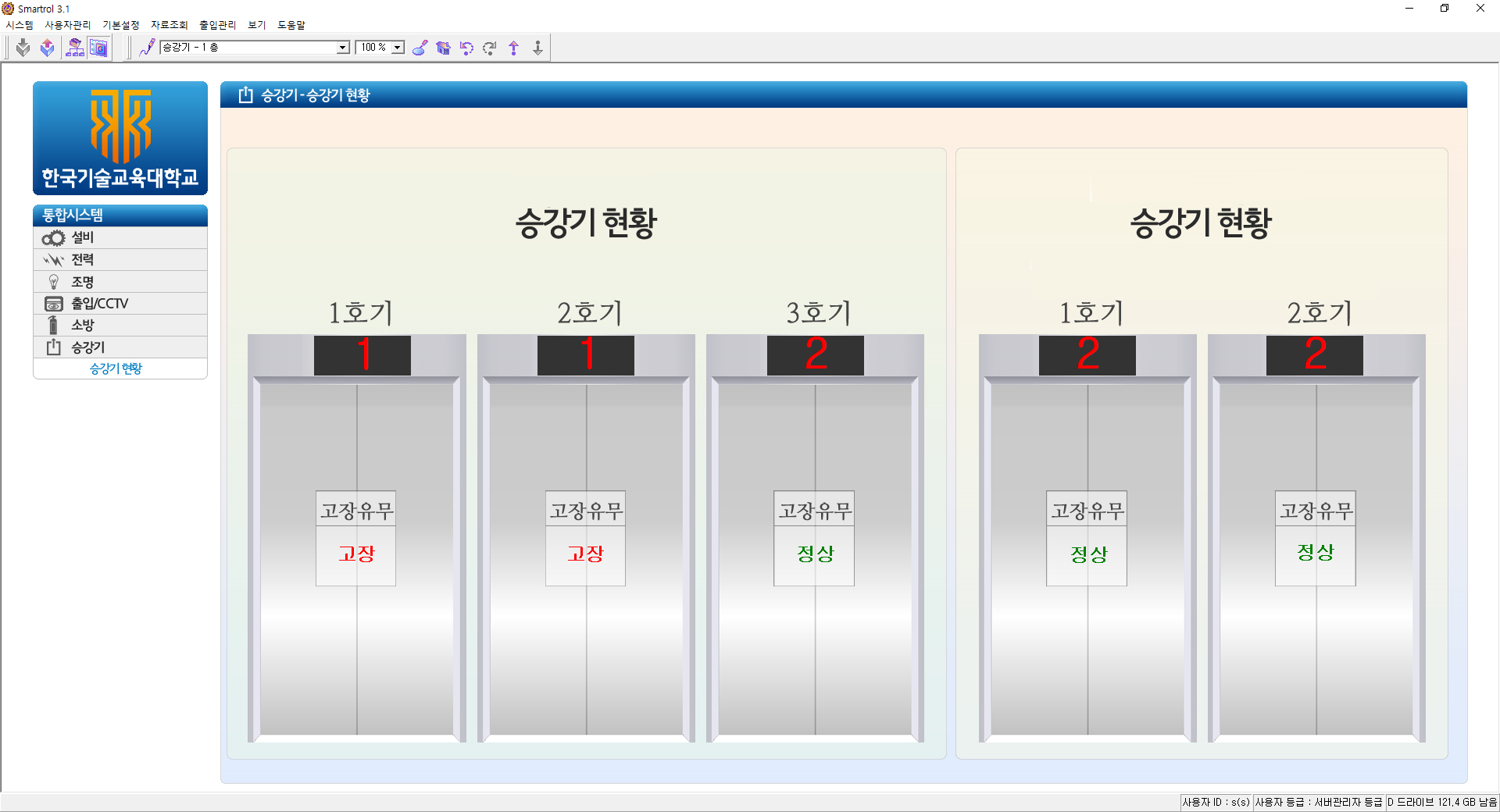Click the pen drawing tool icon

click(x=147, y=48)
